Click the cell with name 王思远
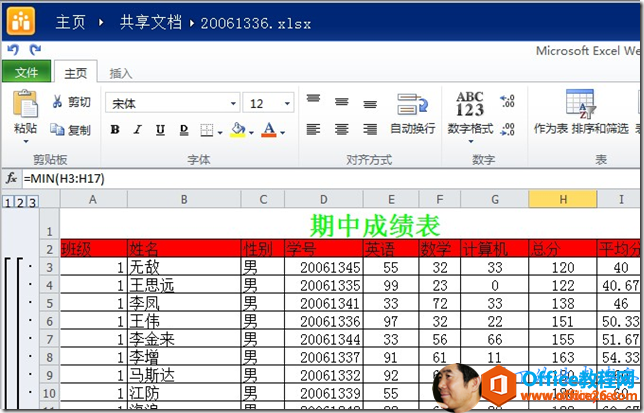 coord(184,285)
